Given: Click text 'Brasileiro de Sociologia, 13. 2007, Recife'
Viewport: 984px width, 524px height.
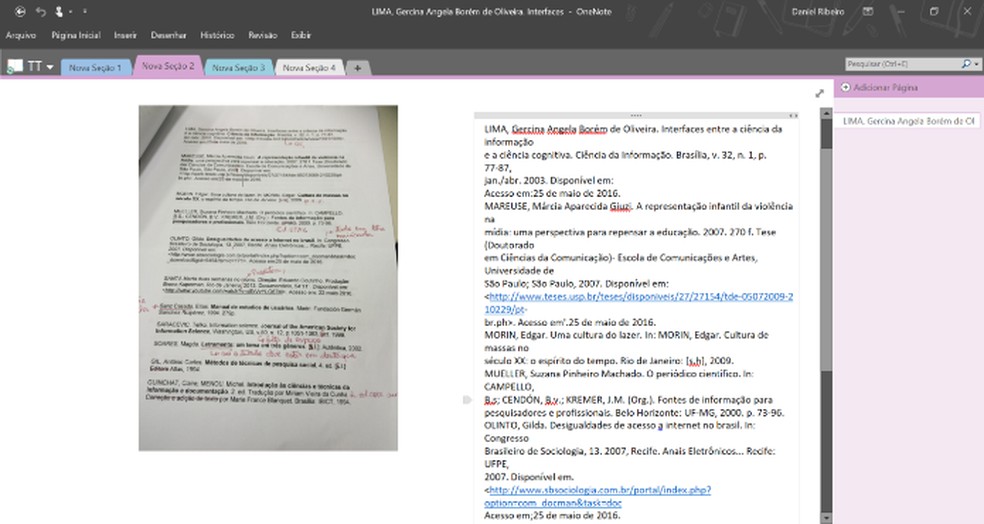Looking at the screenshot, I should (x=569, y=451).
